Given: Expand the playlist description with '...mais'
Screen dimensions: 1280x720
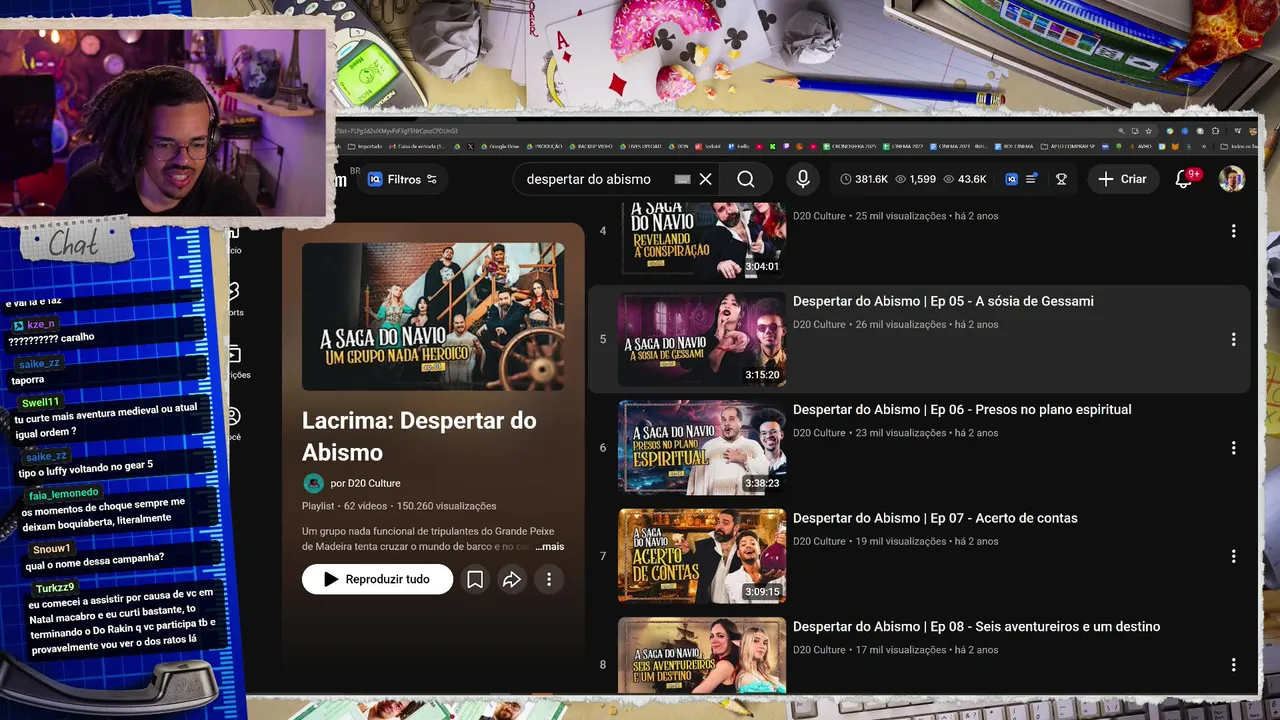Looking at the screenshot, I should [x=549, y=547].
